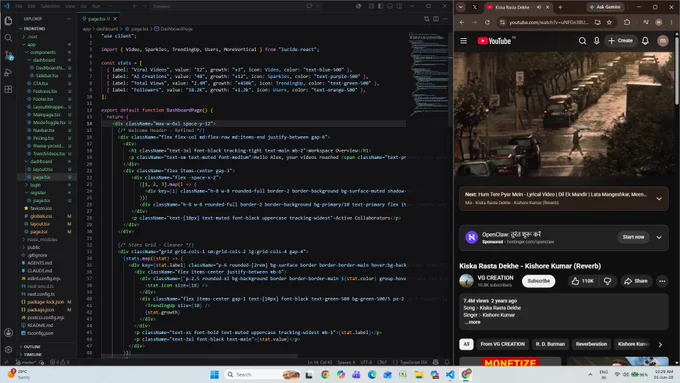Open the VG CREATION channel name
The width and height of the screenshot is (680, 383).
(495, 278)
